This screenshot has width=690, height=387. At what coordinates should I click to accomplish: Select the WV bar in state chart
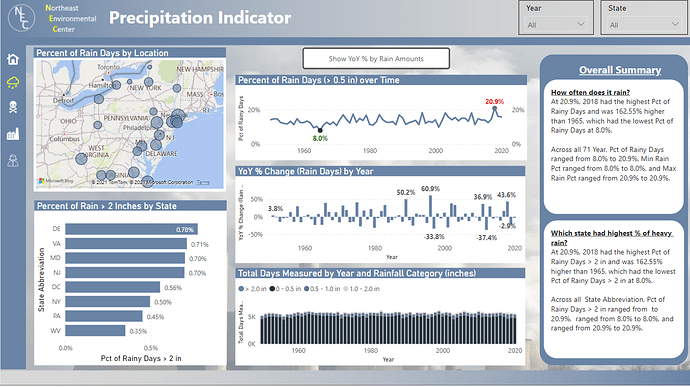tap(95, 331)
